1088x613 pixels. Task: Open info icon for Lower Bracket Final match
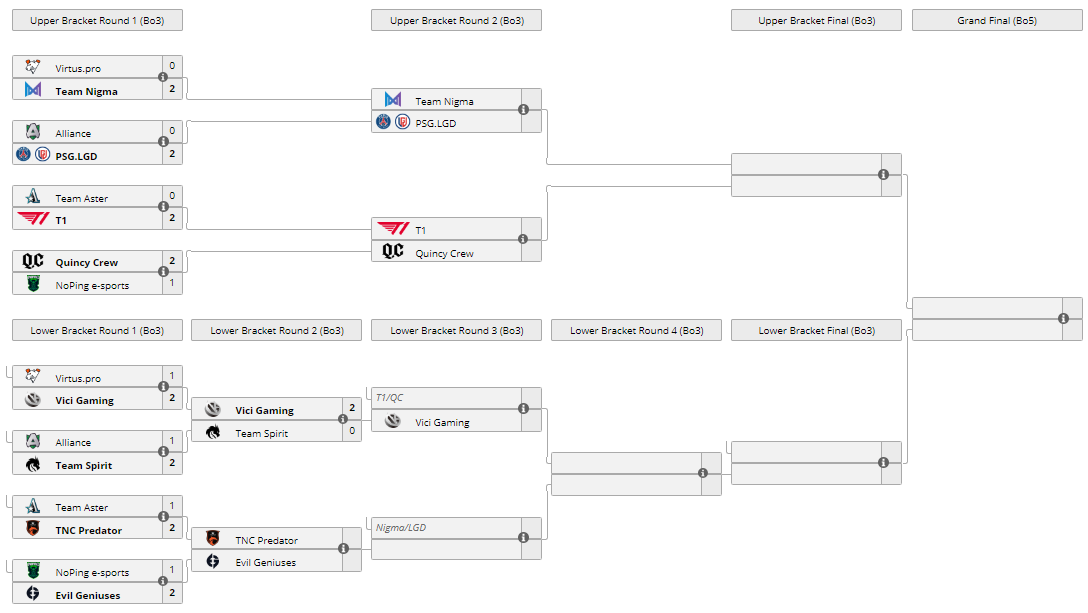[883, 462]
